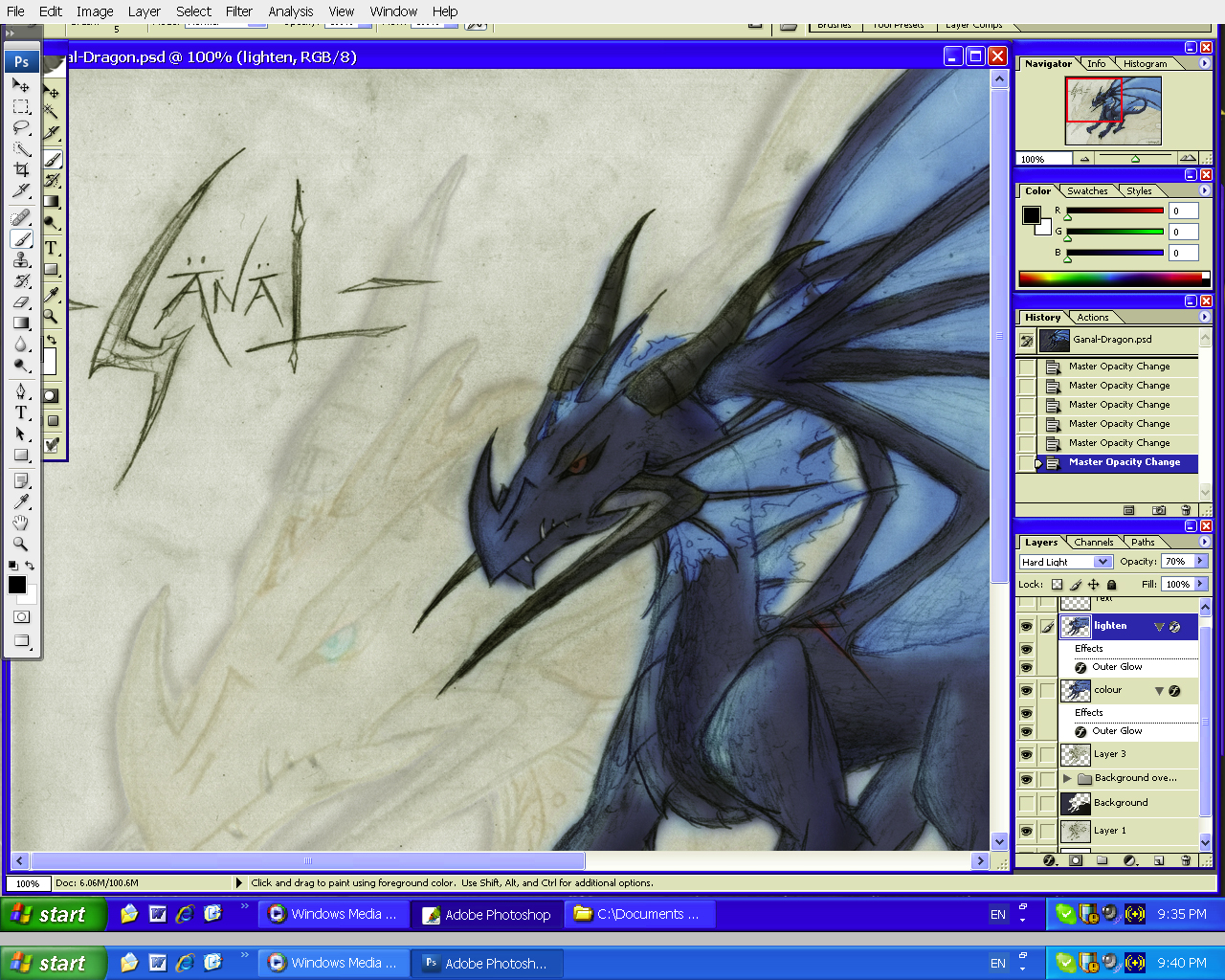
Task: Click the color spectrum ramp
Action: (1114, 278)
